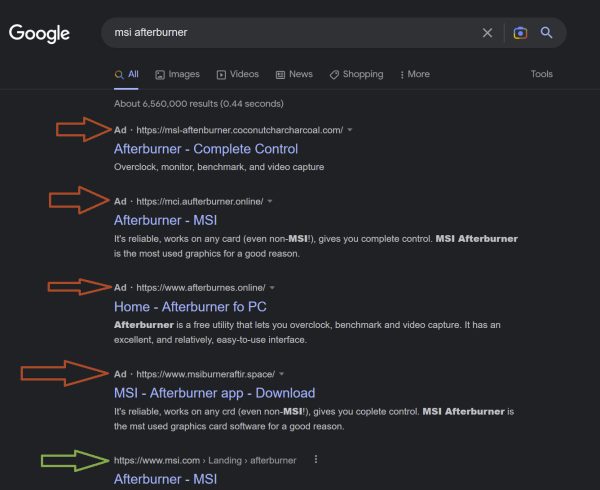
Task: Expand dropdown arrow next to msiburneraftir.space ad
Action: [282, 374]
